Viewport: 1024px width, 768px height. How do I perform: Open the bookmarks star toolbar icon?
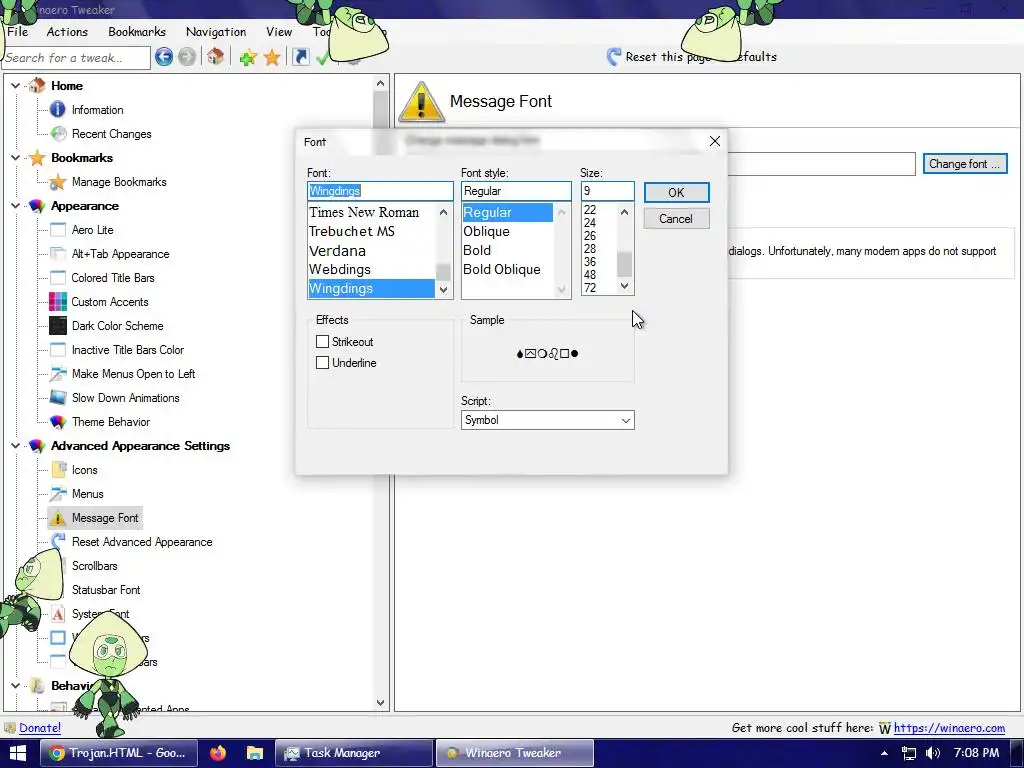tap(272, 57)
